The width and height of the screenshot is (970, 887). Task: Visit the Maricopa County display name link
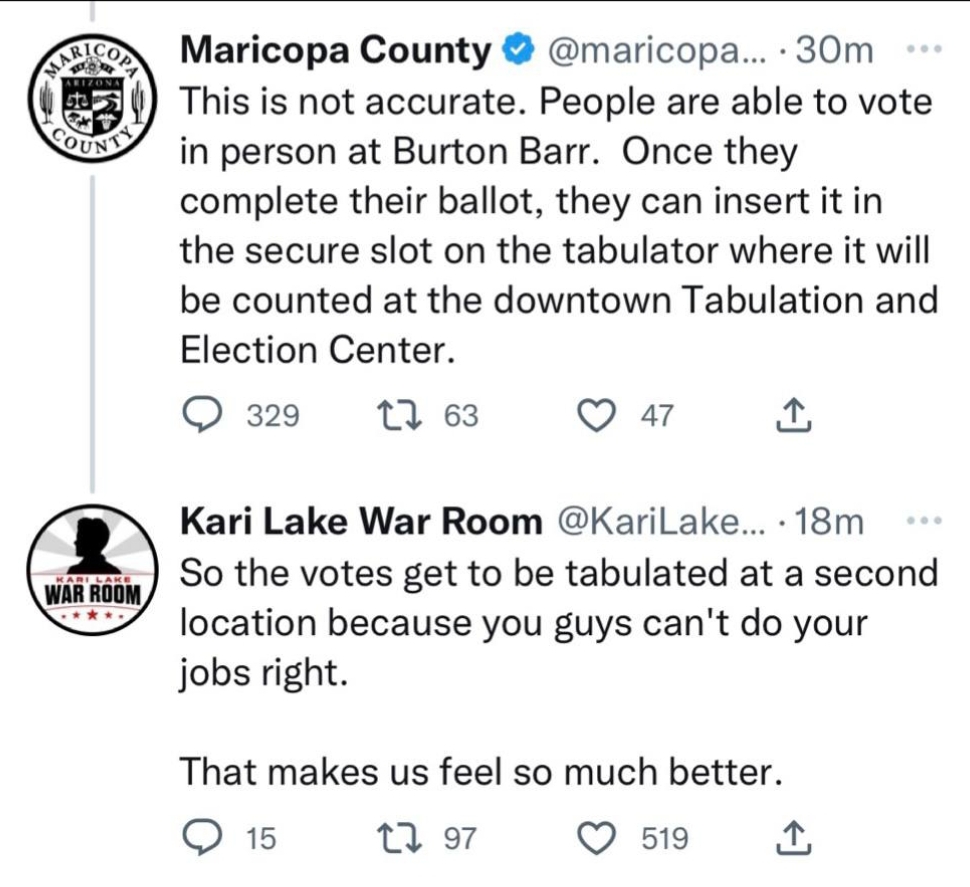click(x=335, y=49)
